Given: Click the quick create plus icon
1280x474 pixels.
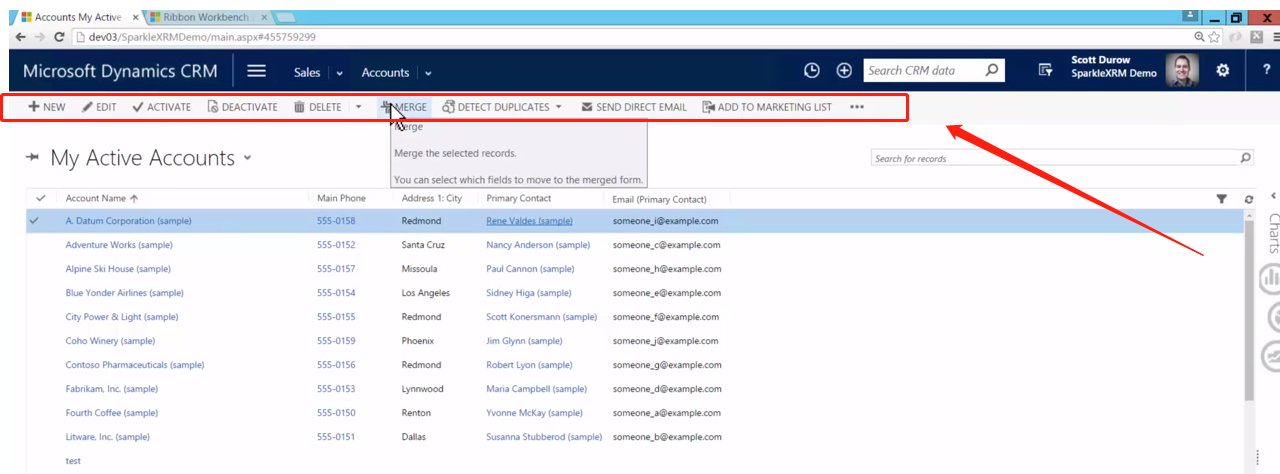Looking at the screenshot, I should click(x=844, y=71).
